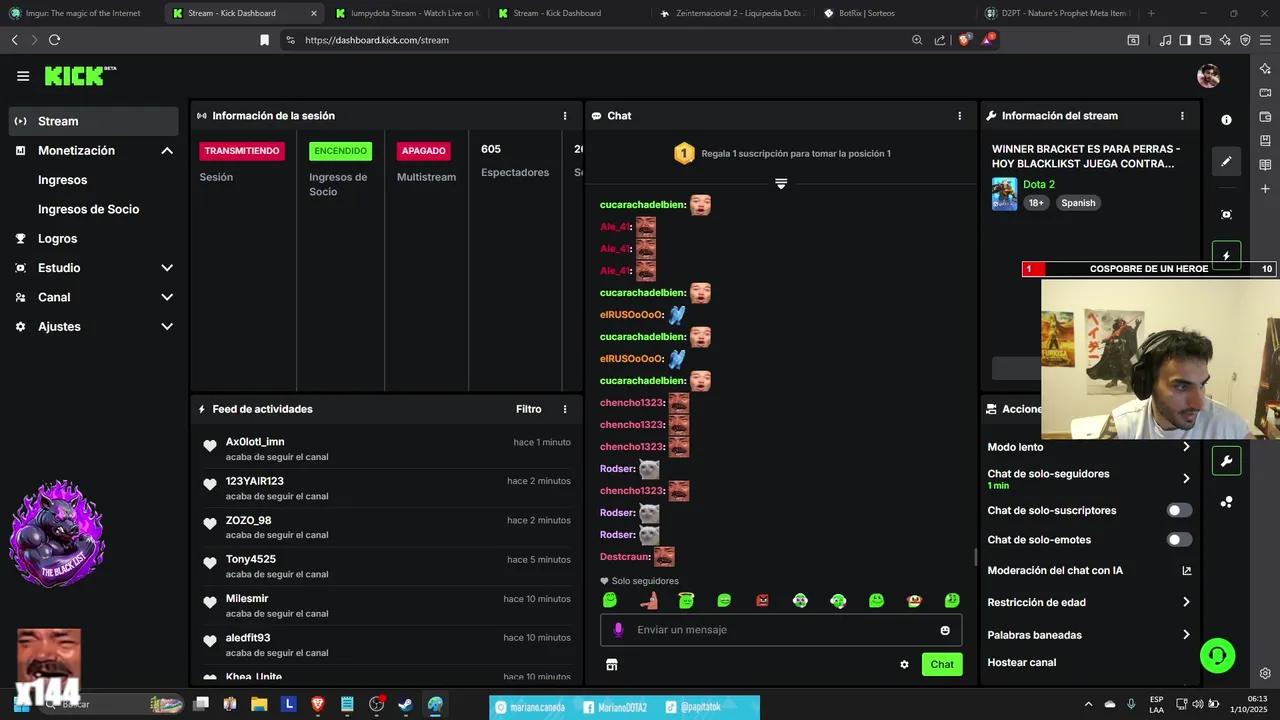Open Steam from the taskbar
The width and height of the screenshot is (1280, 720).
[x=405, y=704]
